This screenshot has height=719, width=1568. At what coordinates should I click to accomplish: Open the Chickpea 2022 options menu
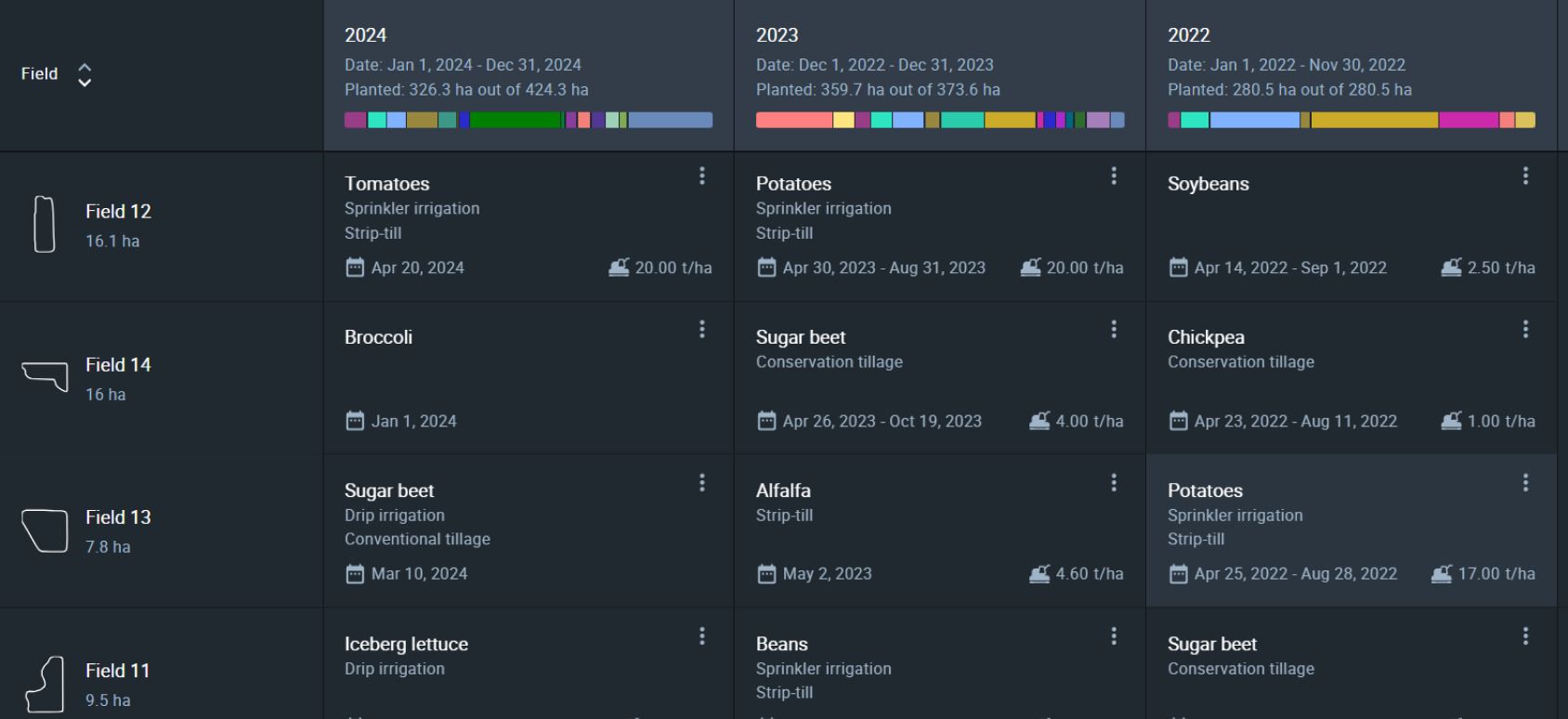tap(1525, 329)
